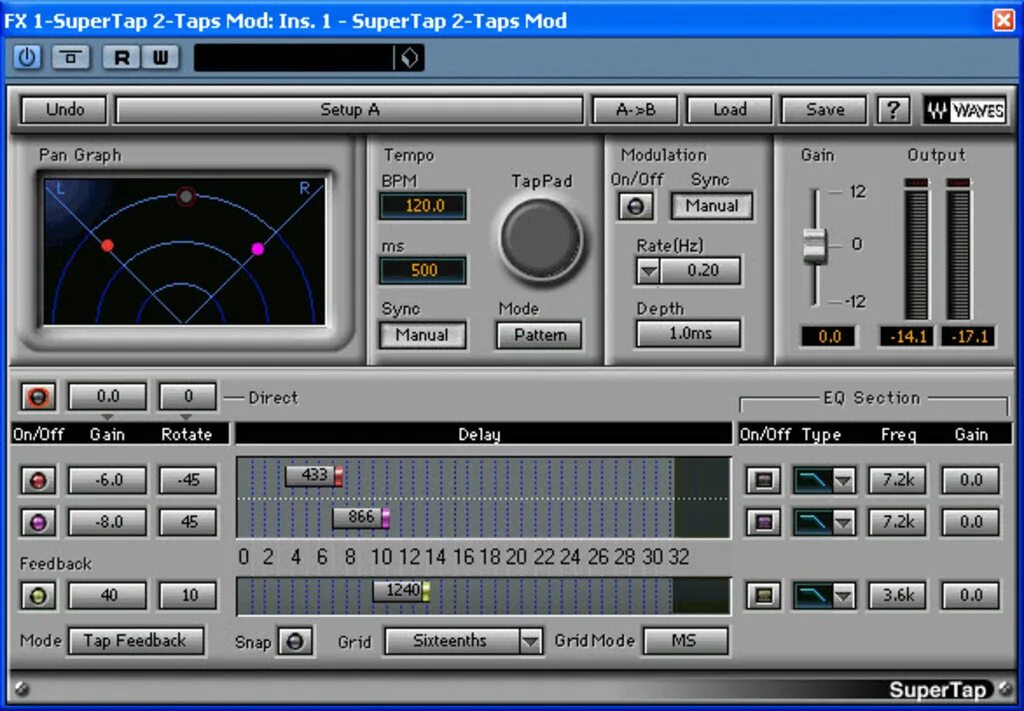The image size is (1024, 711).
Task: Tap the round TapPad button
Action: click(x=541, y=239)
